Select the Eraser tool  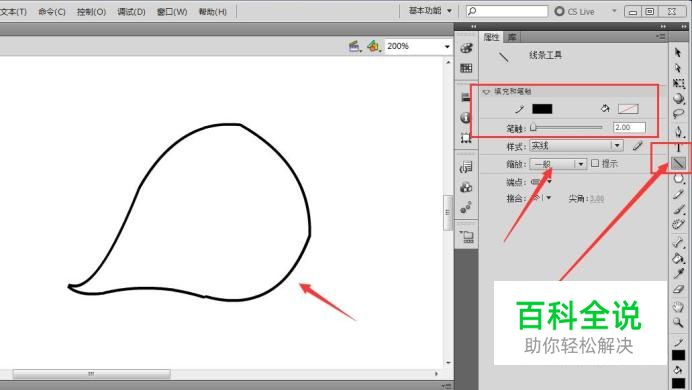[678, 289]
